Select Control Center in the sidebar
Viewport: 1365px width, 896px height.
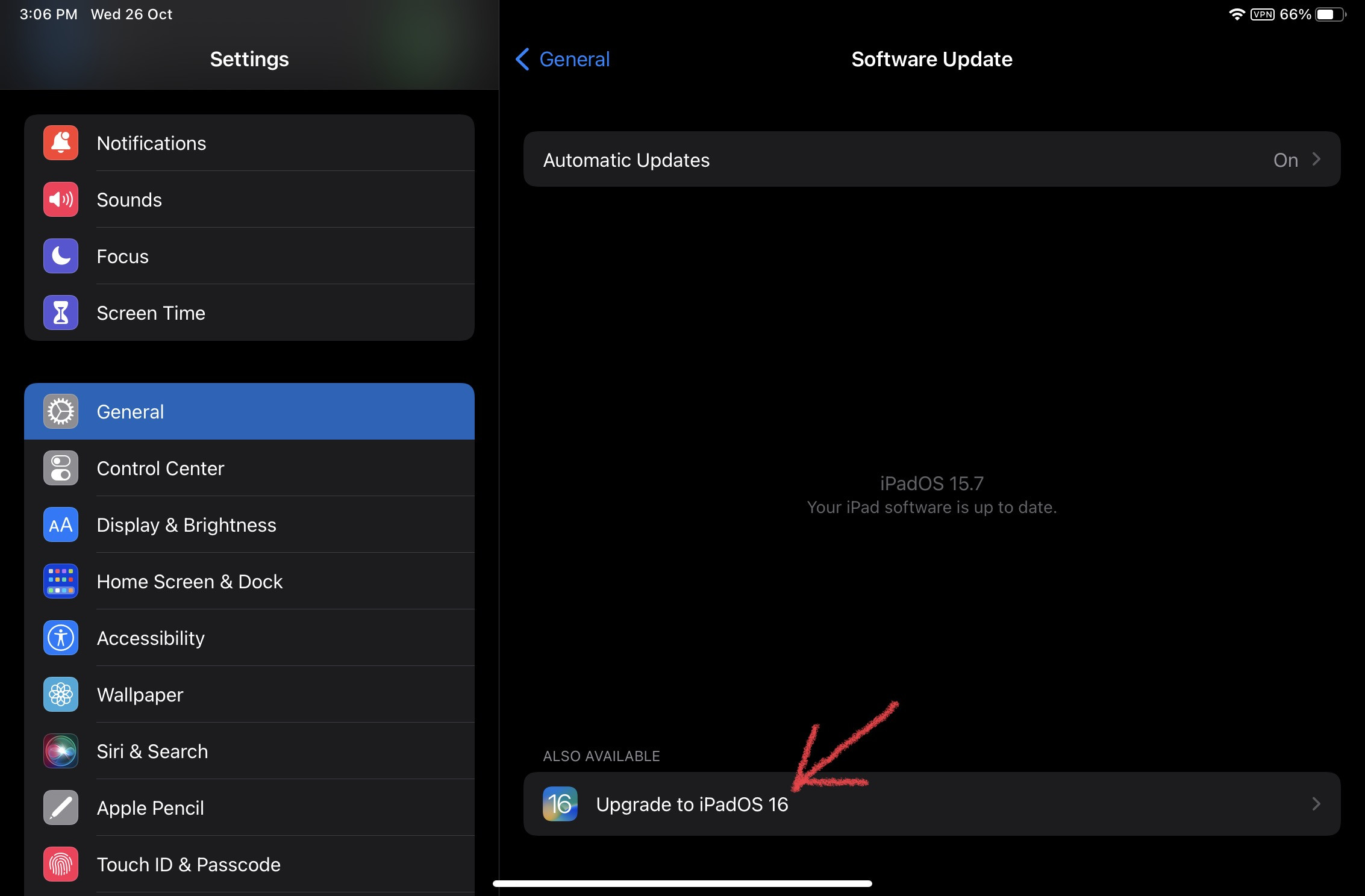249,468
